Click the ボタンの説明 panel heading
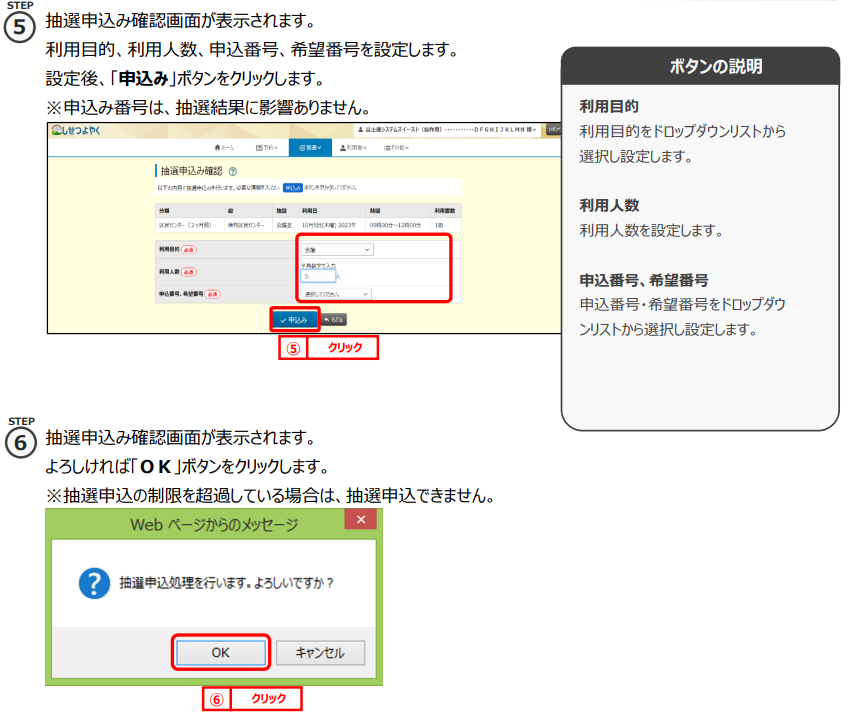Screen dimensions: 862x723 pyautogui.click(x=716, y=67)
